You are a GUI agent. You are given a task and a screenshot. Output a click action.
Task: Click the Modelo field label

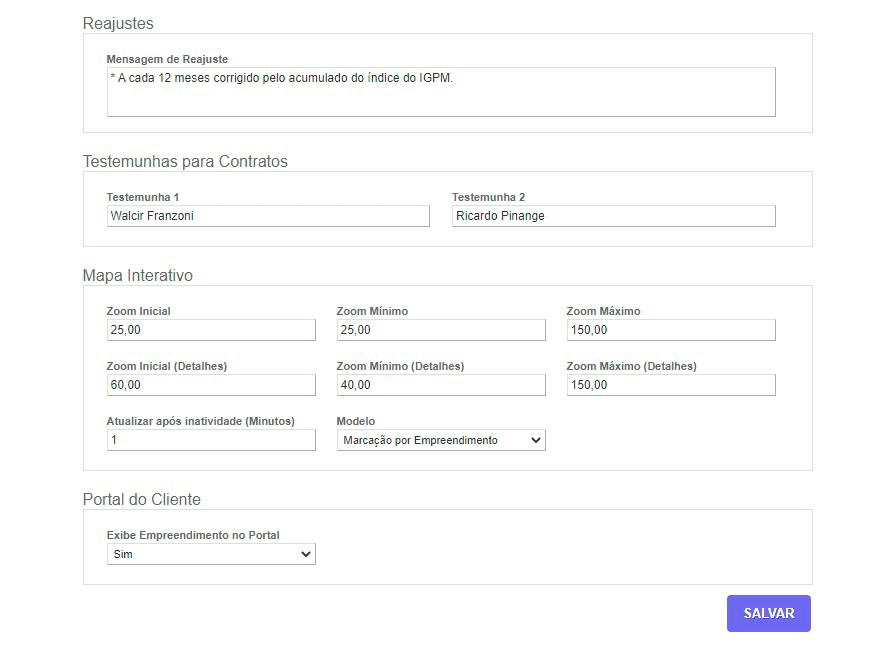(x=356, y=421)
